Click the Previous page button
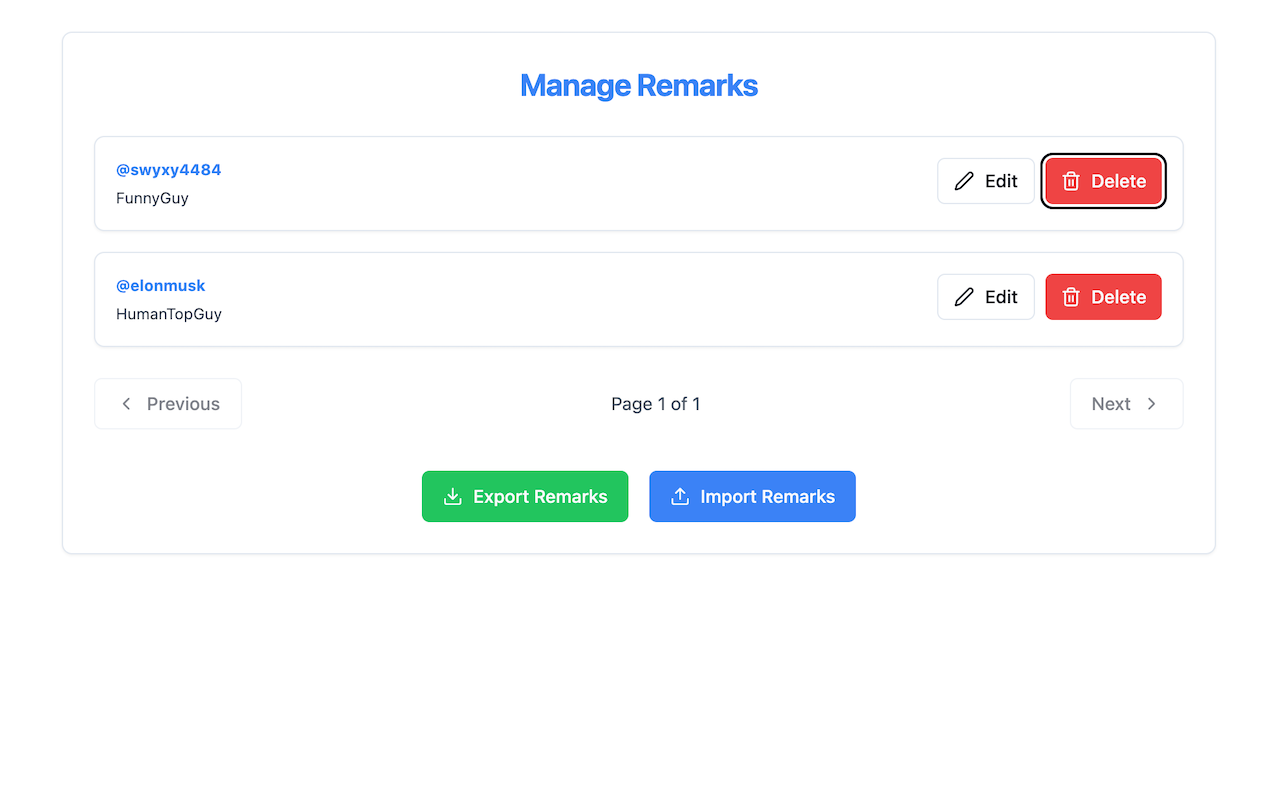 (168, 404)
